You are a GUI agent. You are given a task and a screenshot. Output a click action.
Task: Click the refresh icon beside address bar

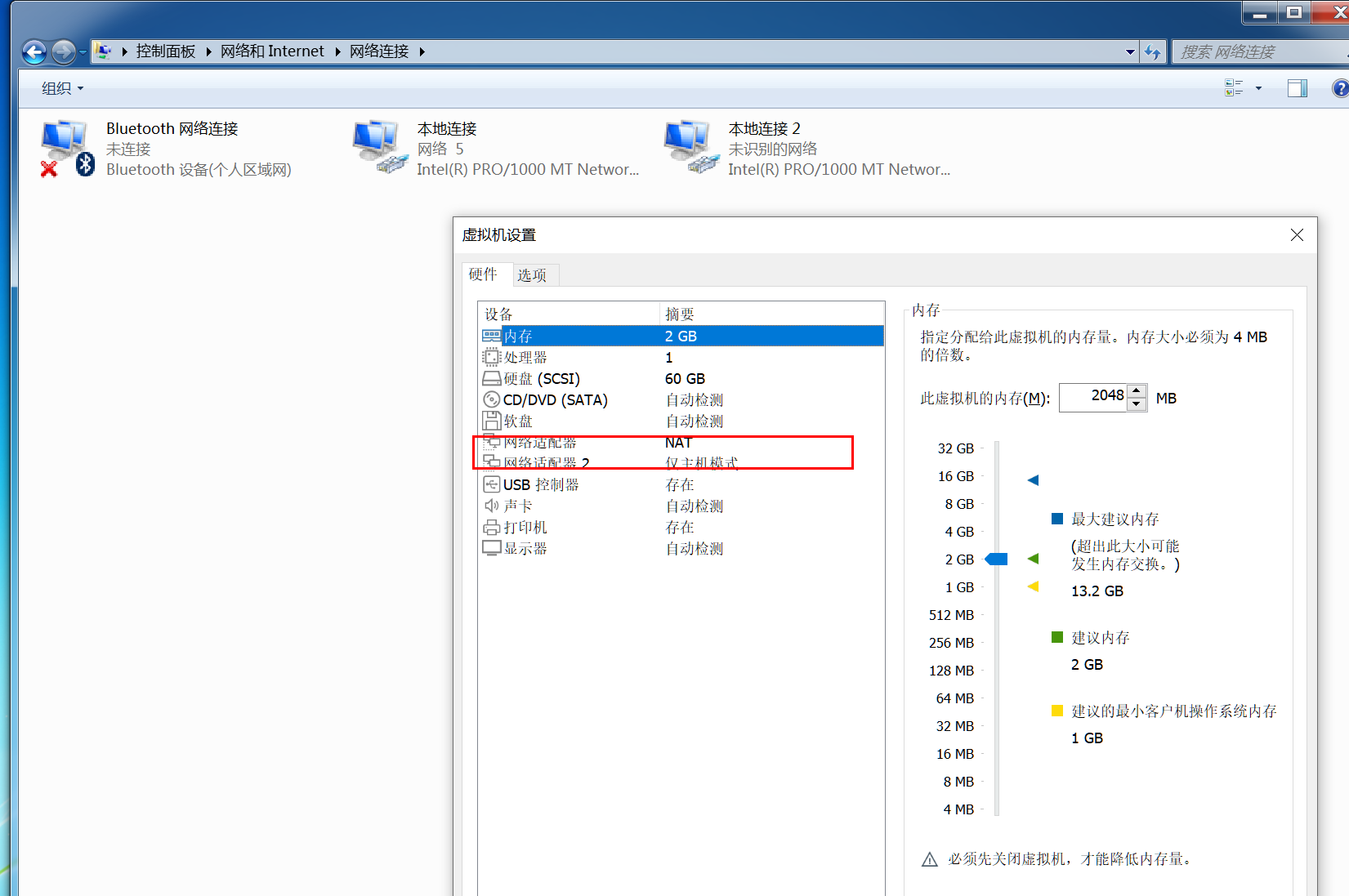point(1153,52)
